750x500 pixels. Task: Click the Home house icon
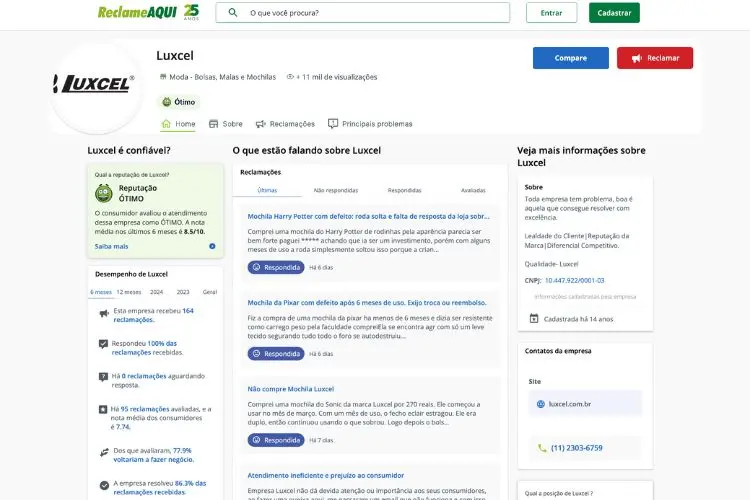tap(166, 123)
